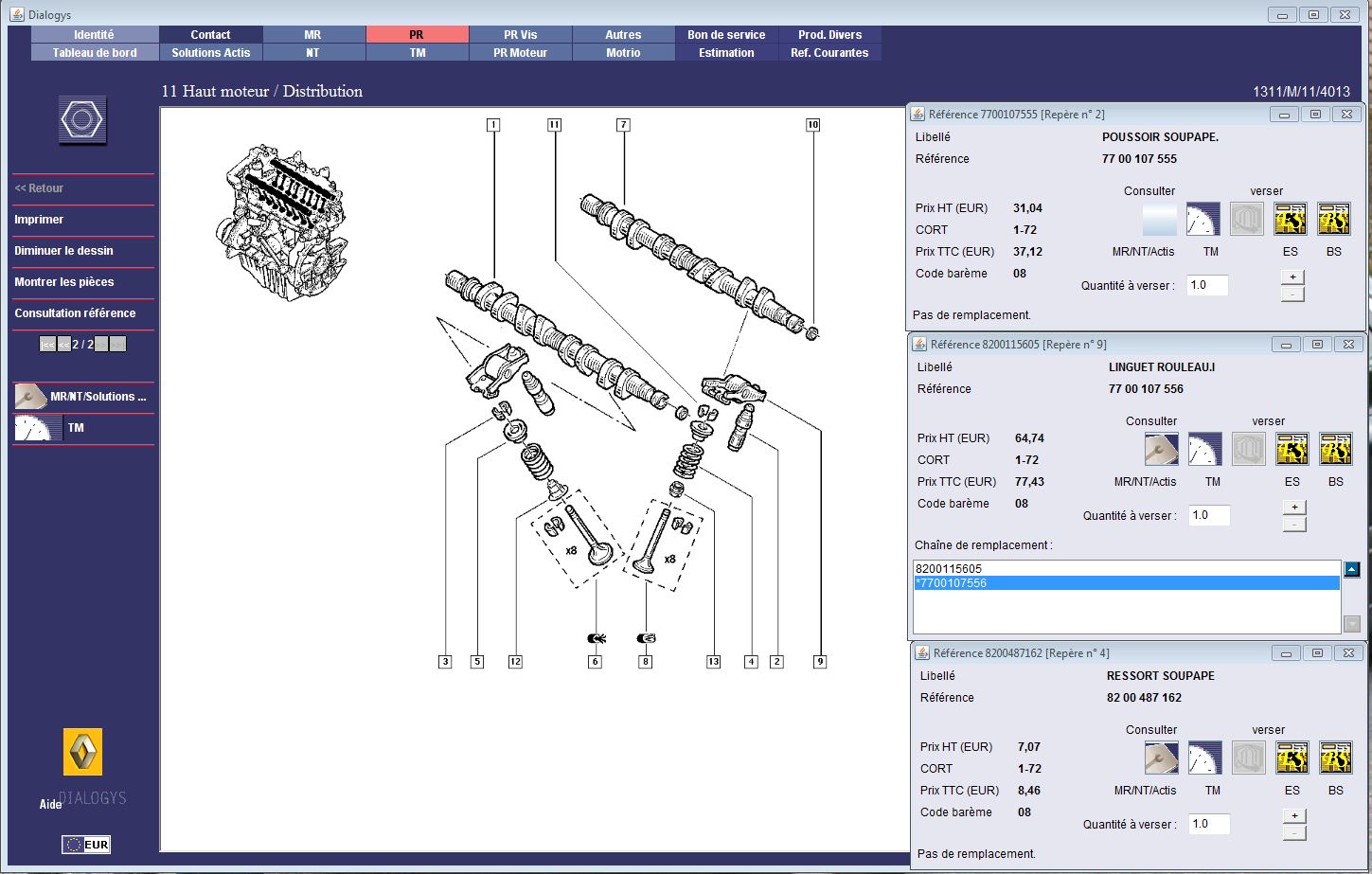This screenshot has height=874, width=1372.
Task: Click BS icon in RESSORT SOUPAPE window
Action: pos(1336,758)
